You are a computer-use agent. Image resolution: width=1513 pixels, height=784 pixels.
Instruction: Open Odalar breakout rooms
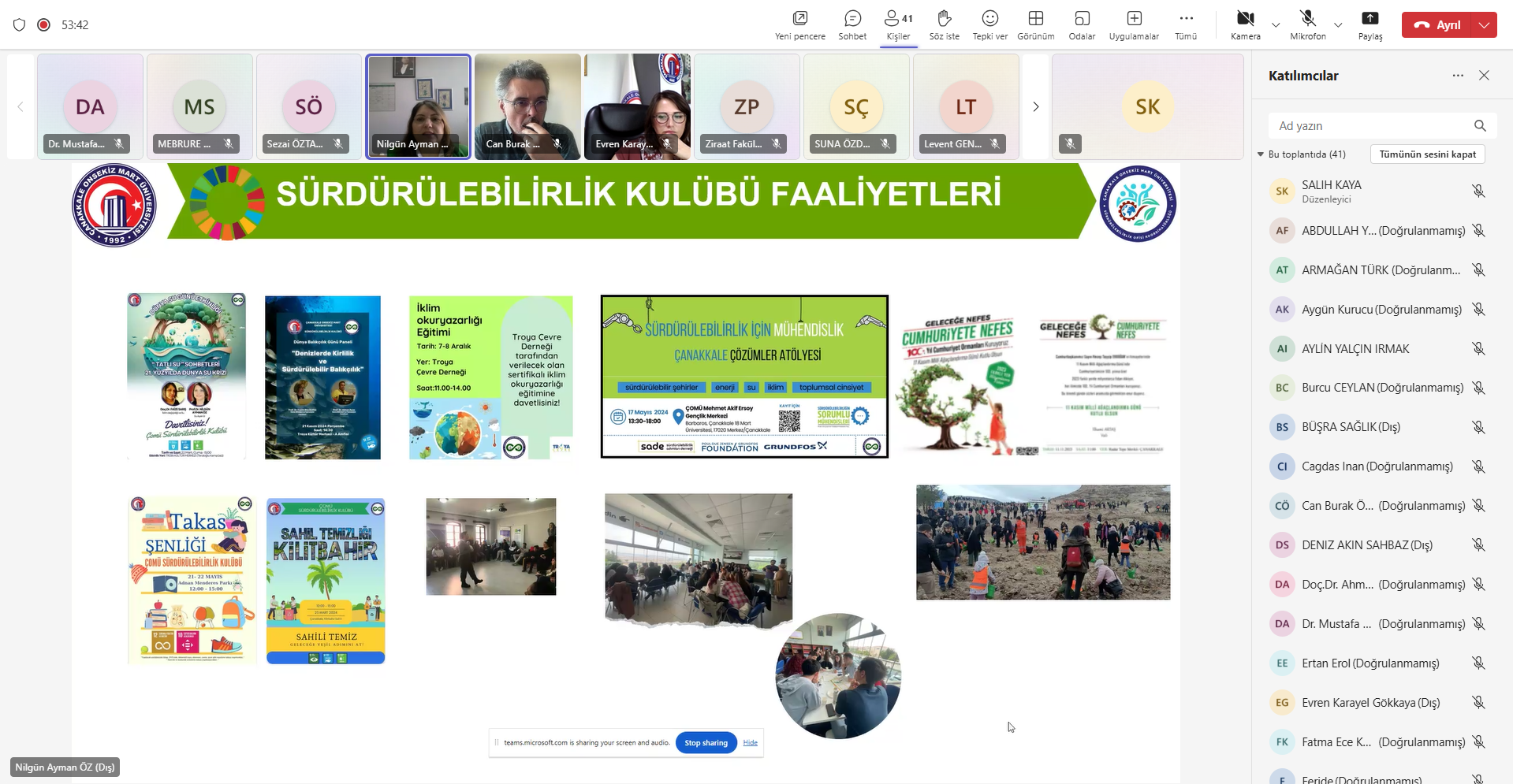pos(1082,24)
